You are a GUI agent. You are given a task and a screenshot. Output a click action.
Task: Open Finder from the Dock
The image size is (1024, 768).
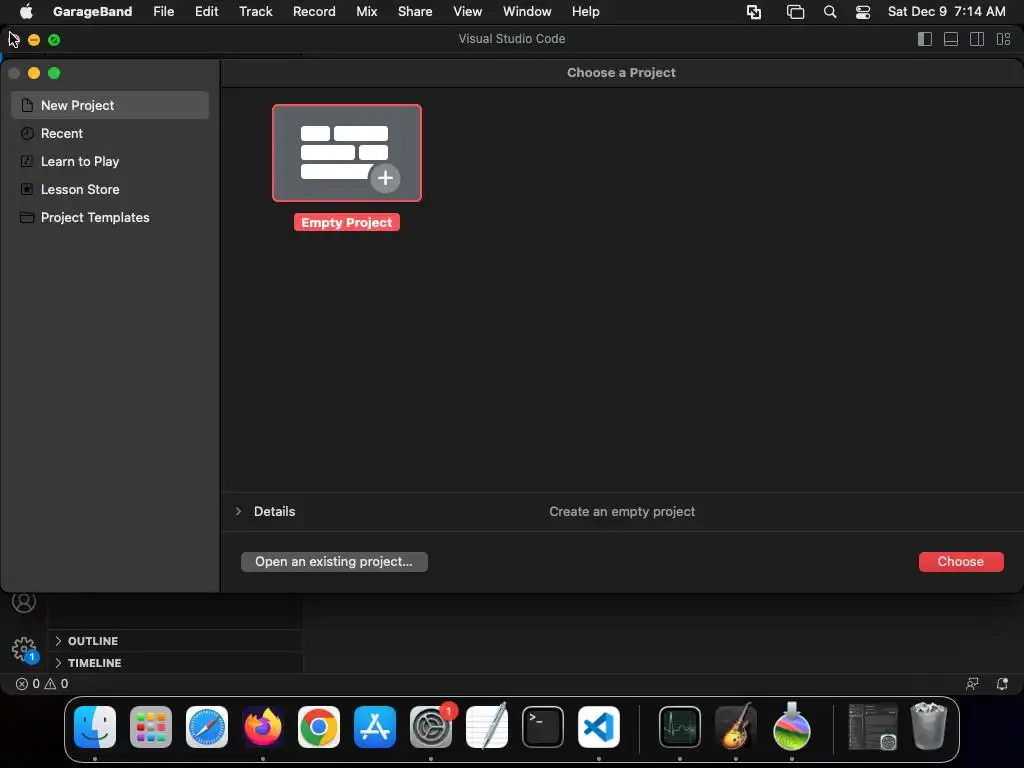click(x=95, y=728)
